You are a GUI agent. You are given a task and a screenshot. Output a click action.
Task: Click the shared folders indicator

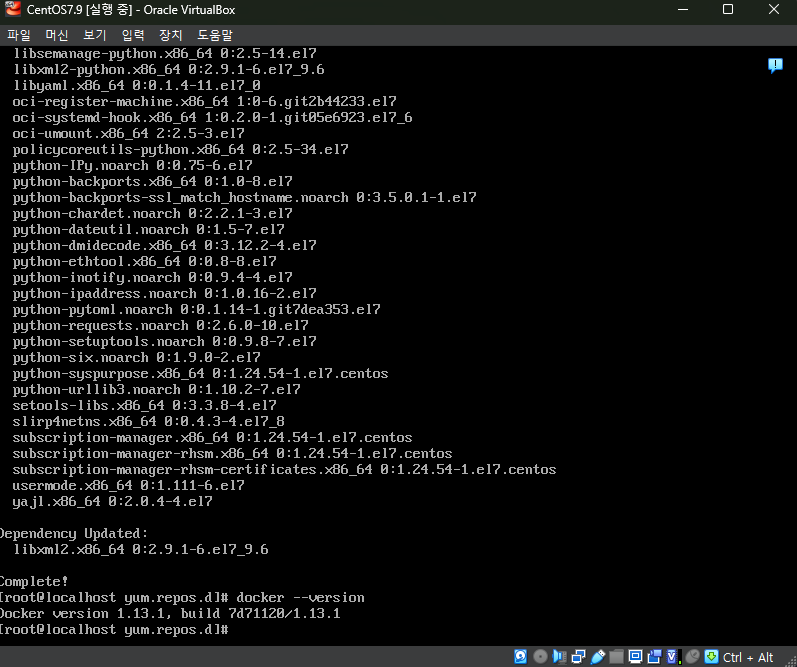point(616,657)
